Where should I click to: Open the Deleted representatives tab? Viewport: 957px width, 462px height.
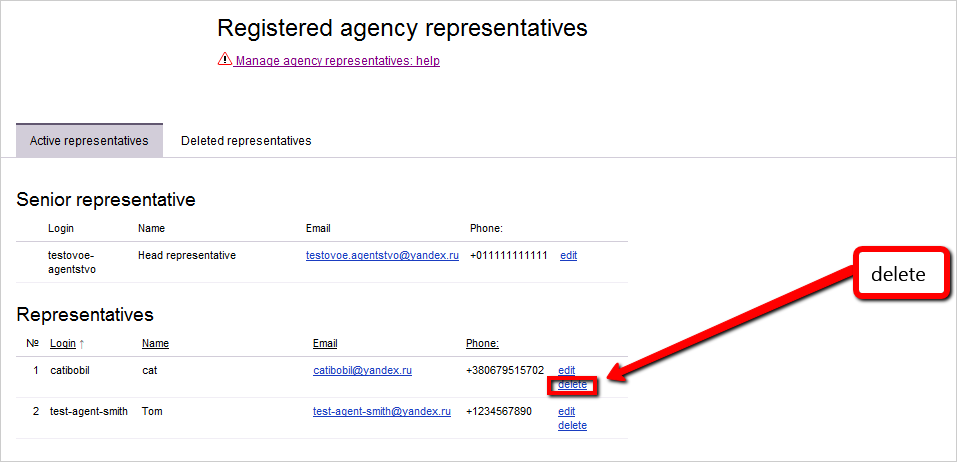coord(246,141)
